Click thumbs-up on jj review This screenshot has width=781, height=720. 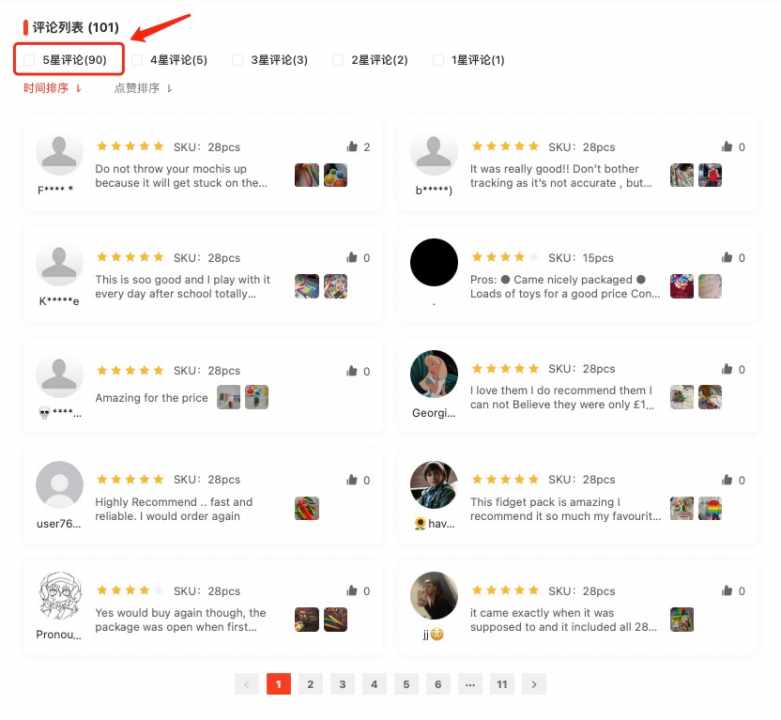tap(727, 591)
